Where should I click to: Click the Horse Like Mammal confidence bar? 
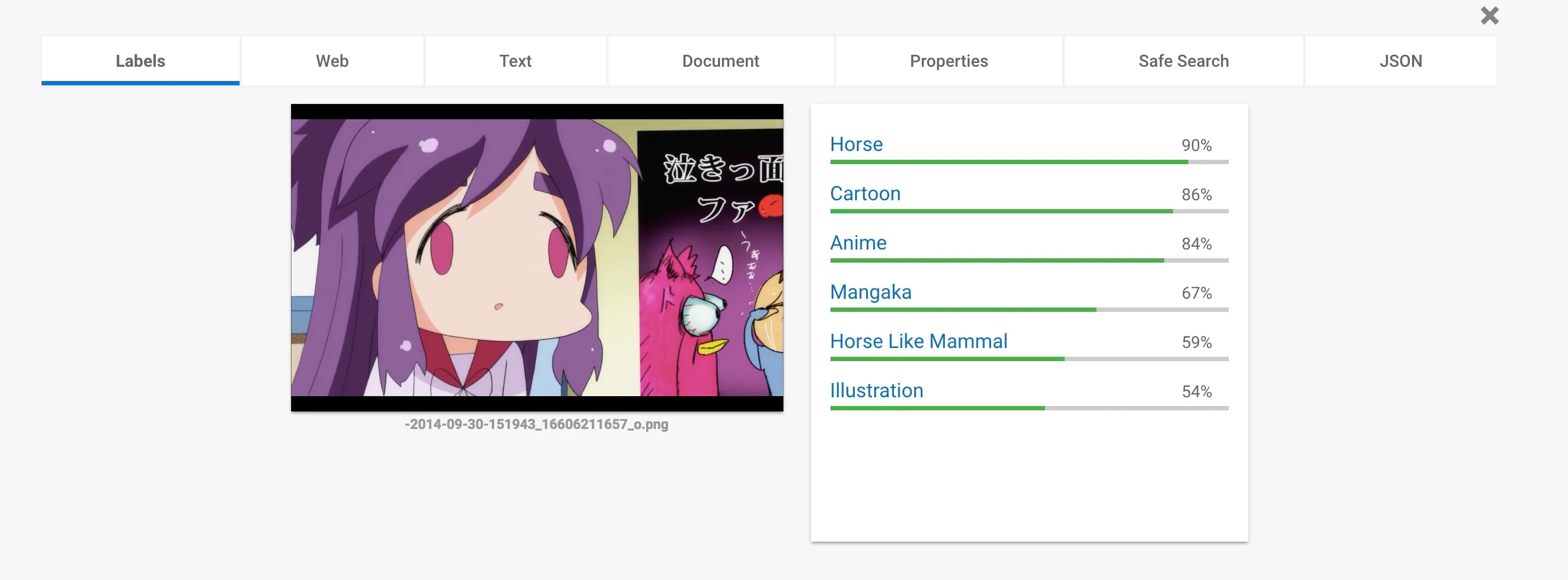click(1029, 359)
